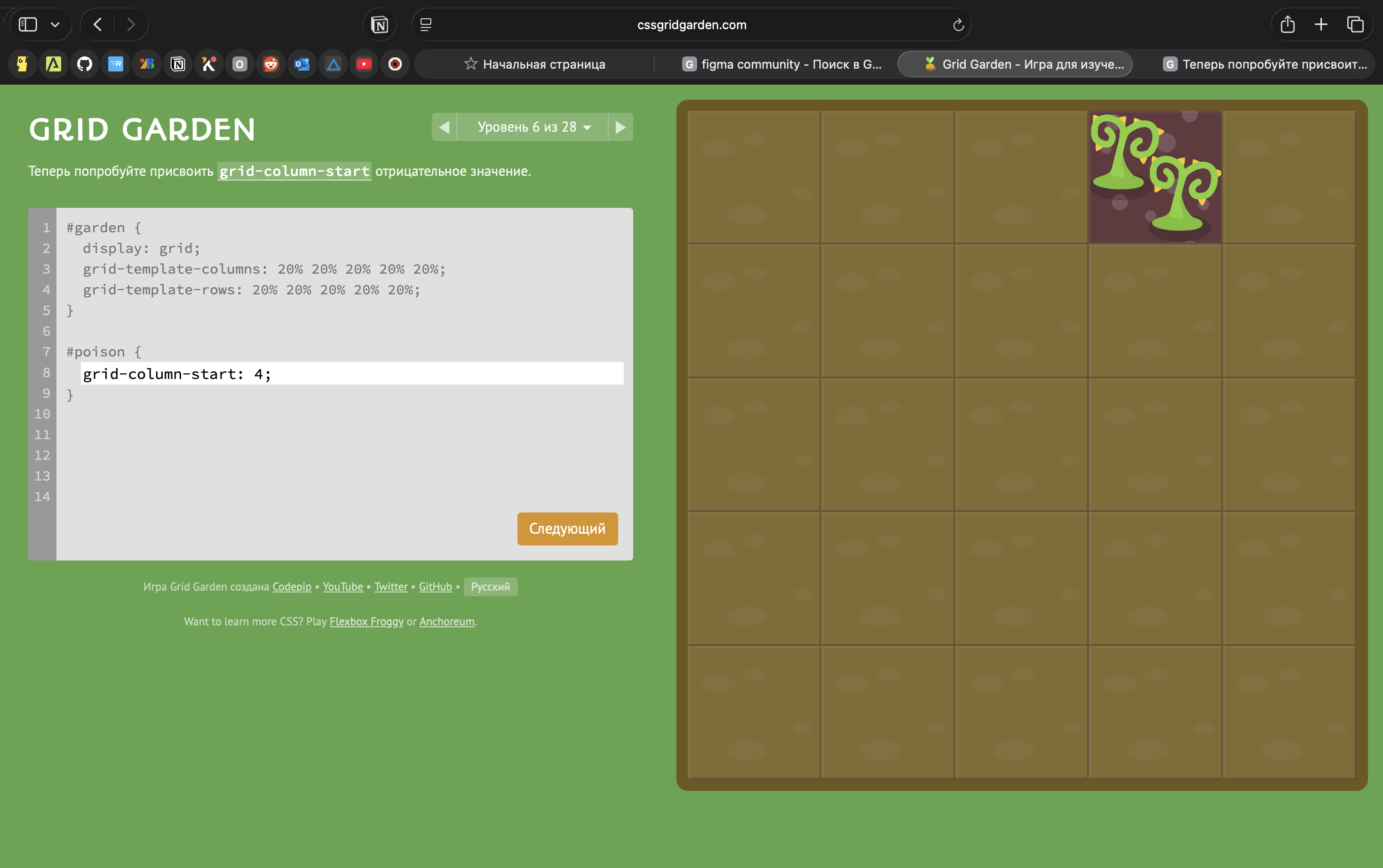
Task: Click the Share icon in Safari toolbar
Action: (1288, 24)
